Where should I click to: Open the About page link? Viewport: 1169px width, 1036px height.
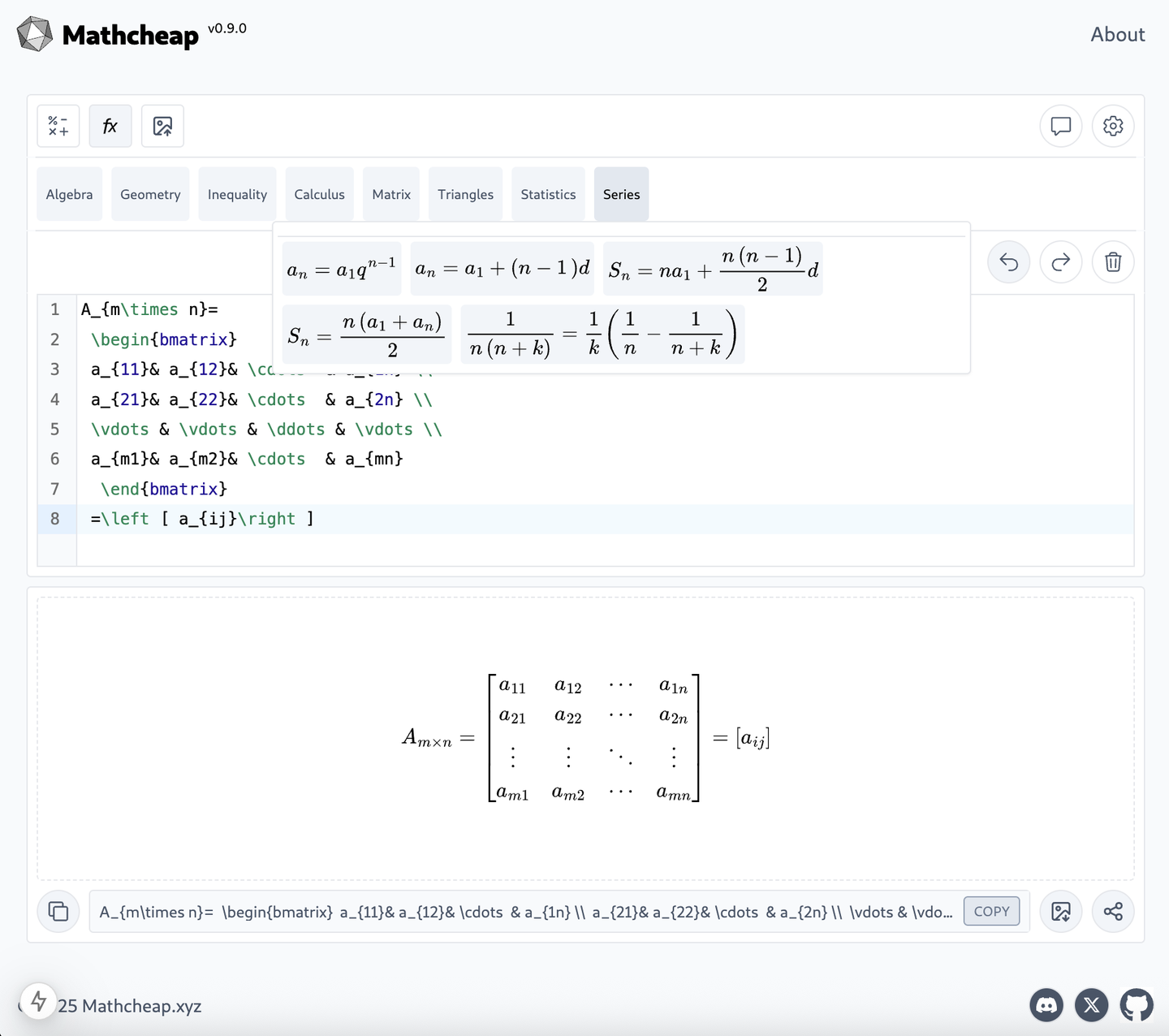(x=1117, y=34)
